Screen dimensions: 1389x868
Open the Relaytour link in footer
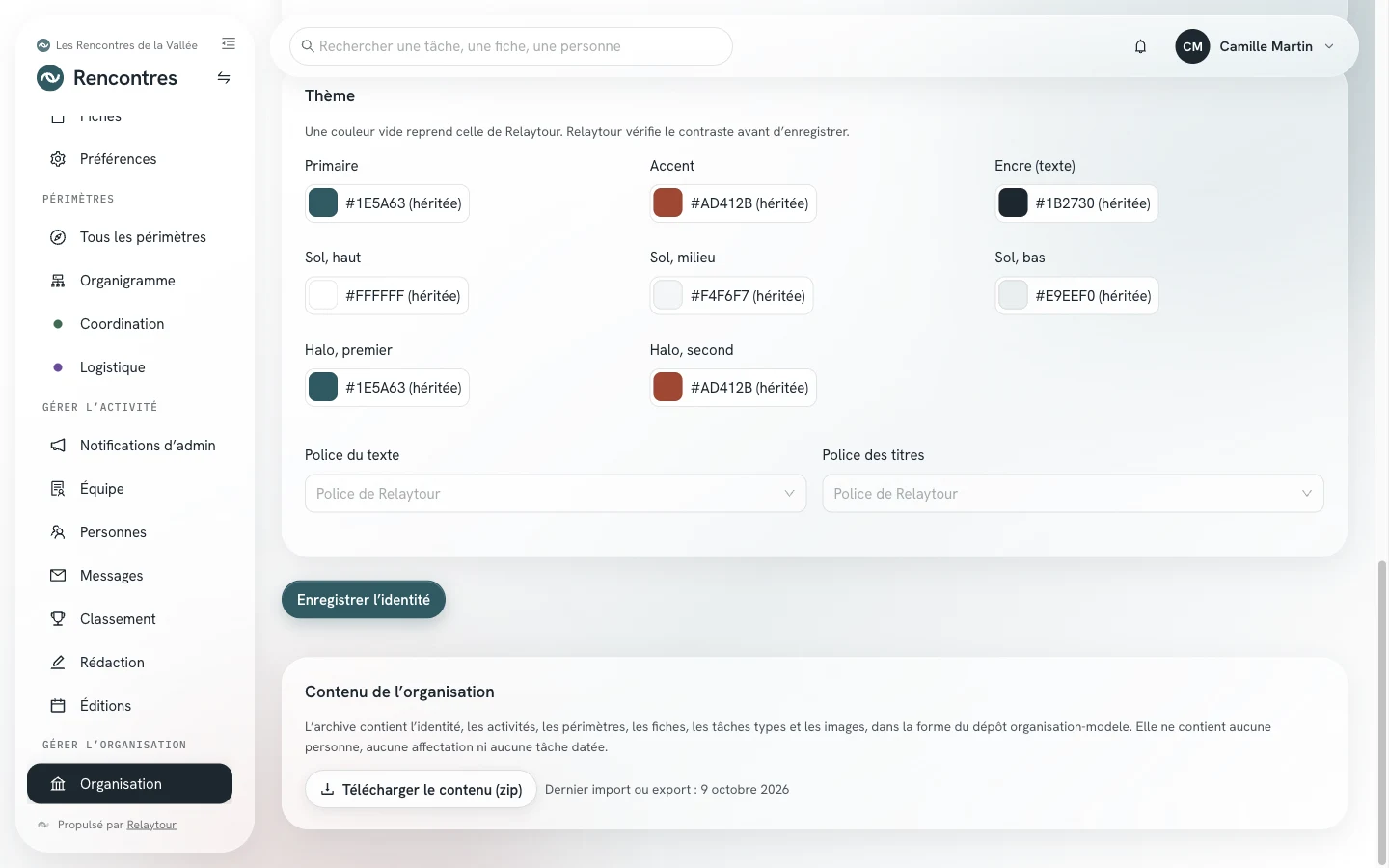tap(151, 825)
